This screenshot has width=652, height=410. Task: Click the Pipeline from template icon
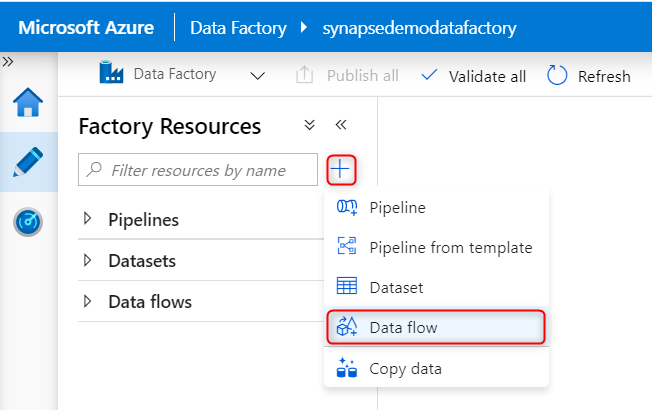(347, 246)
